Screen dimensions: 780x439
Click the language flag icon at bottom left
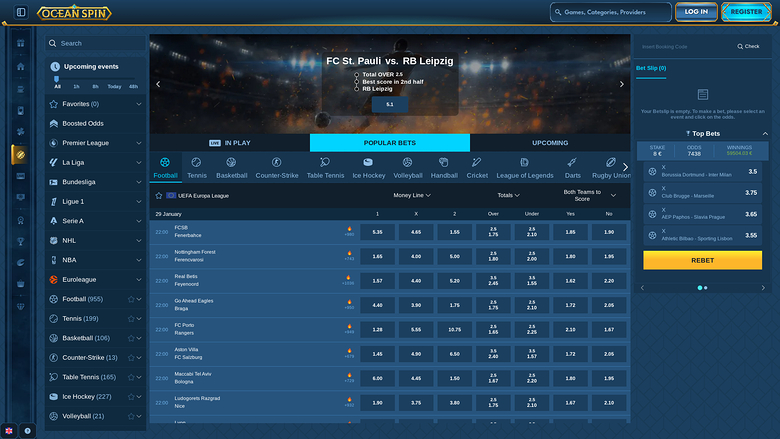tap(9, 431)
